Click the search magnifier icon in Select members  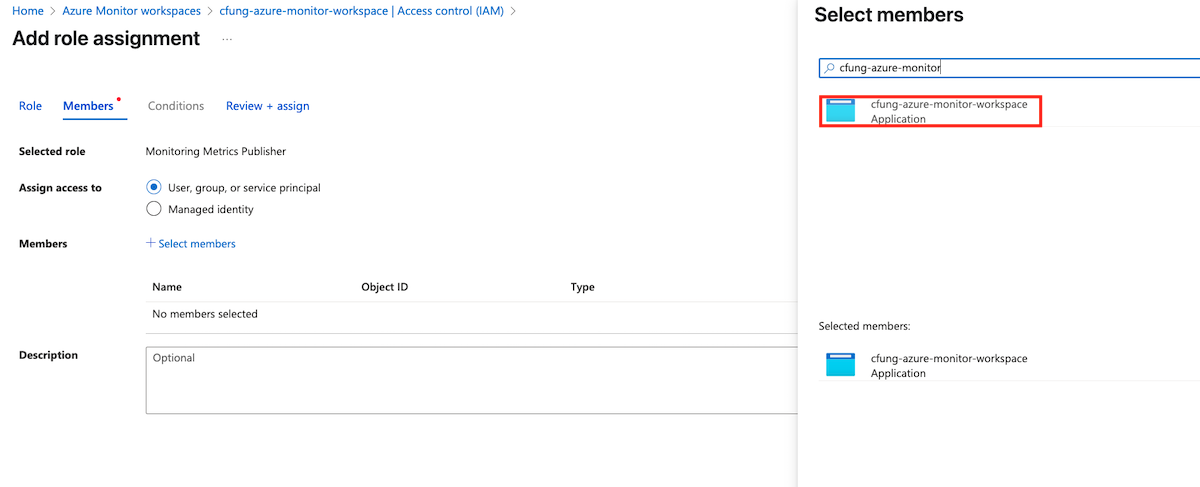click(x=828, y=68)
